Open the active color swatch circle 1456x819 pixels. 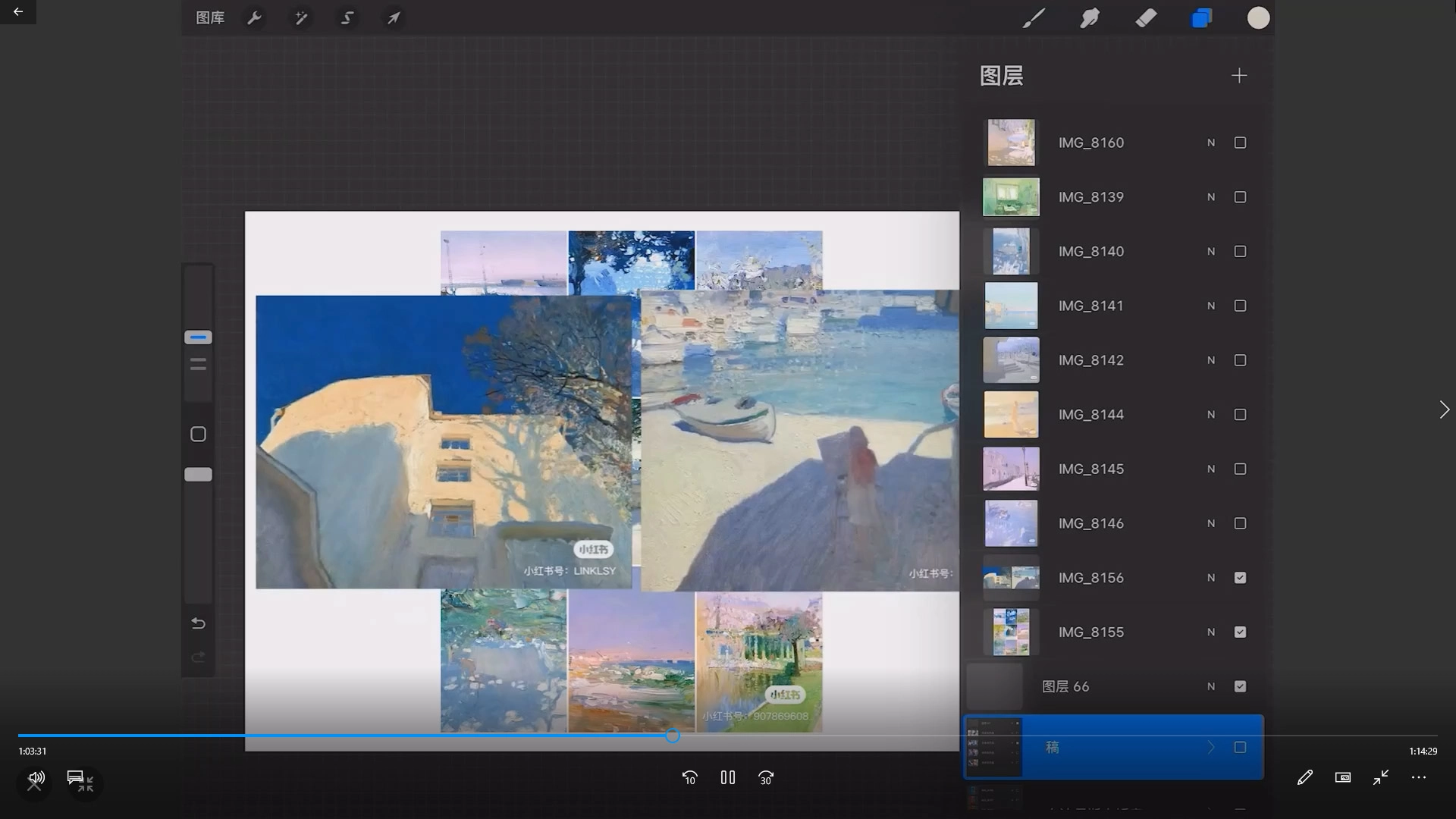(1258, 17)
